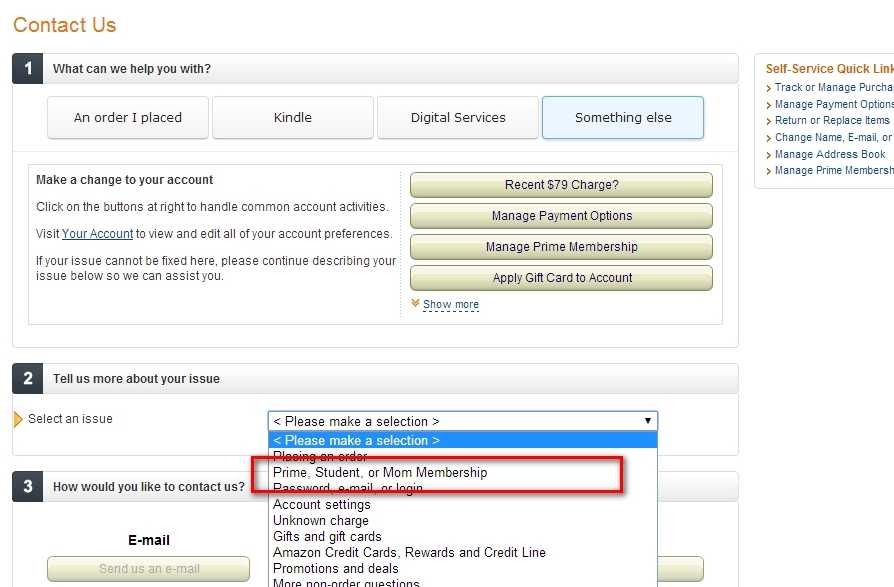Screen dimensions: 894x587
Task: Pick the 'Something else' category
Action: click(x=623, y=117)
